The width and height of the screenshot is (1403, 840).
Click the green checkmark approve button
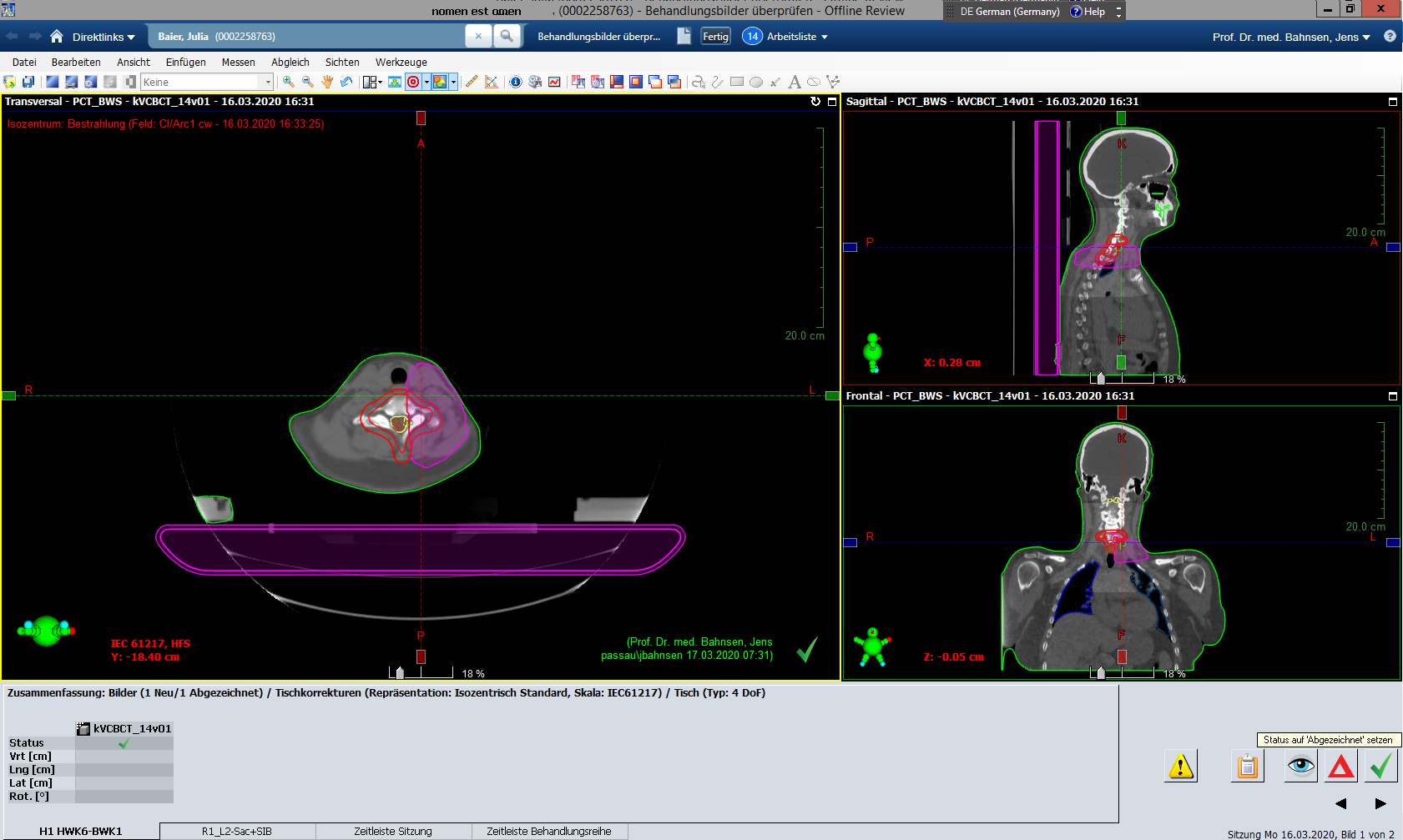tap(1381, 766)
